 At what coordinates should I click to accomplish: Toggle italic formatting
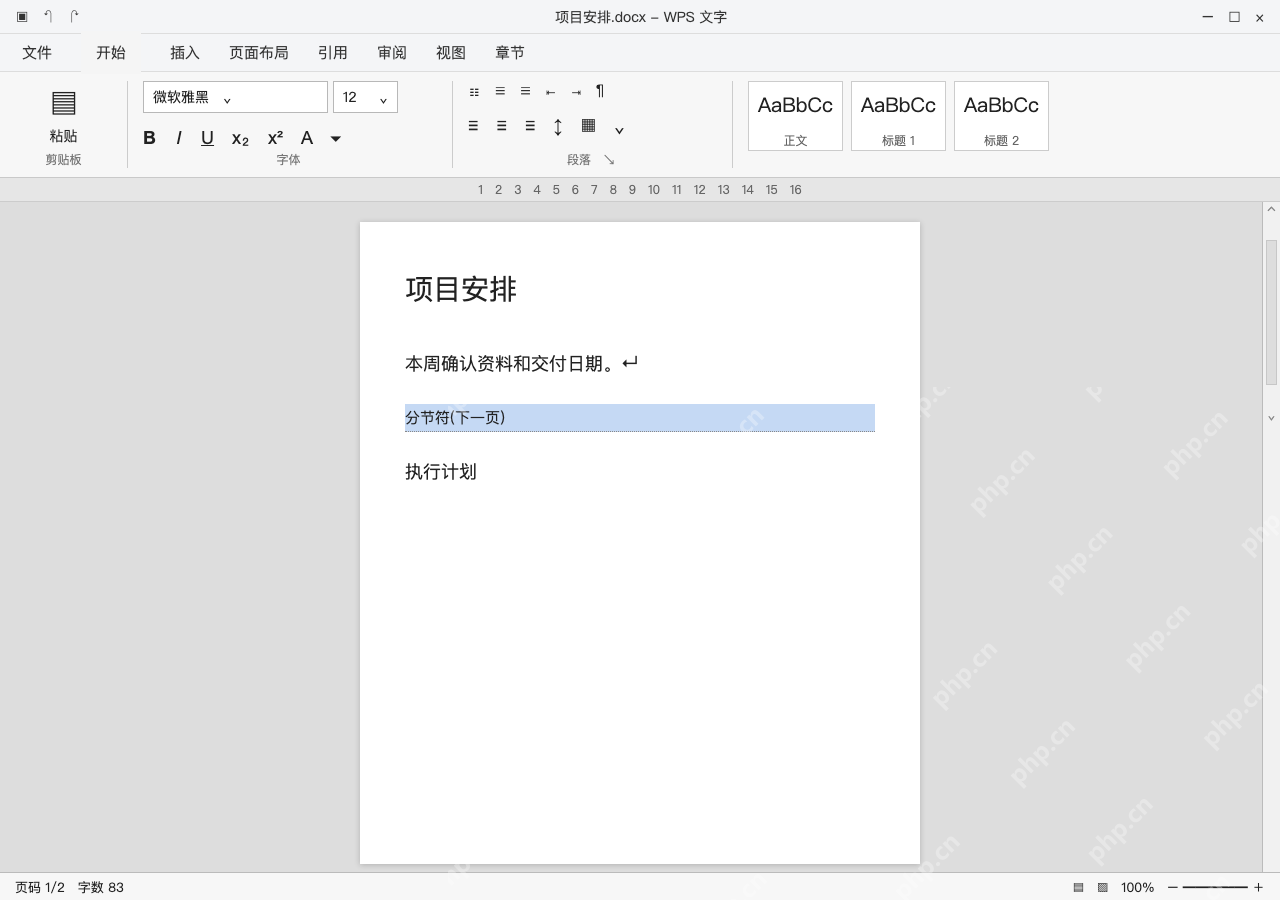[179, 138]
